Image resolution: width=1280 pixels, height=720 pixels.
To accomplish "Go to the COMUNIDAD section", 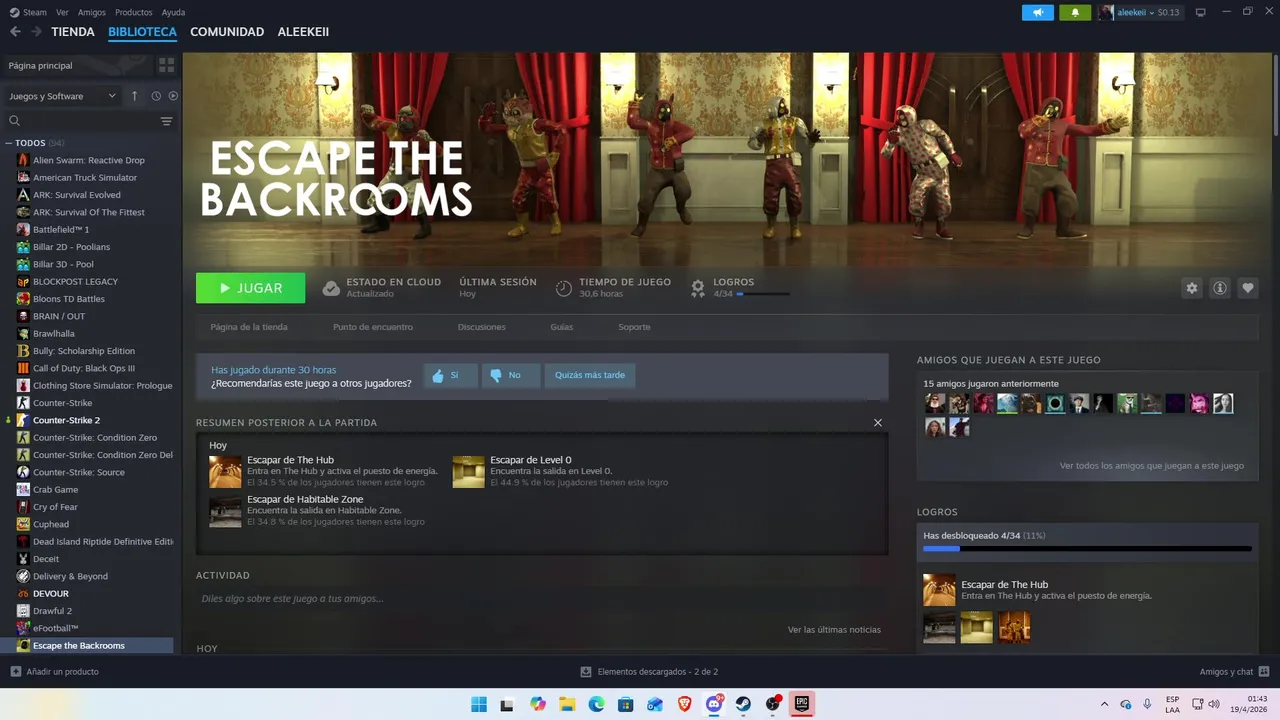I will coord(227,32).
